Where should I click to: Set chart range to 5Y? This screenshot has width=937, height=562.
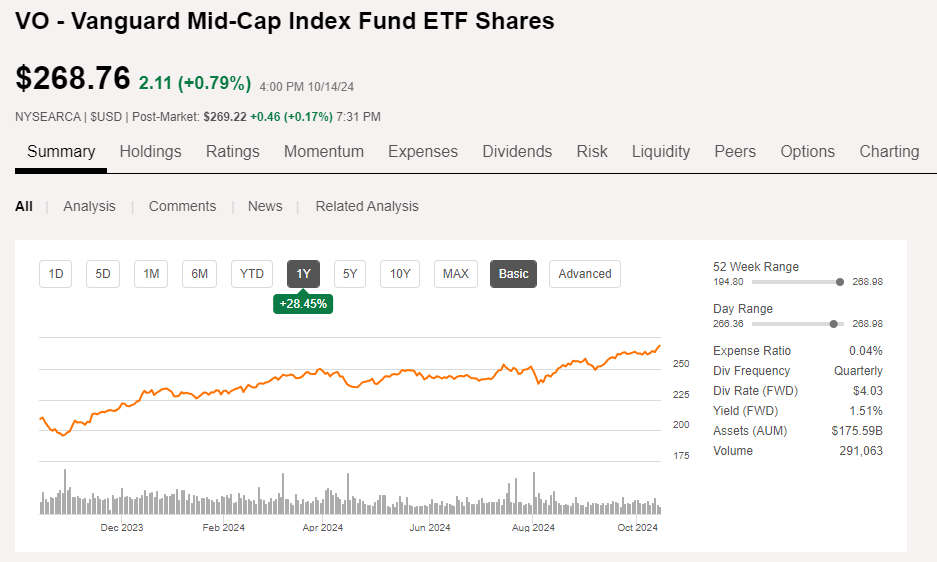350,274
